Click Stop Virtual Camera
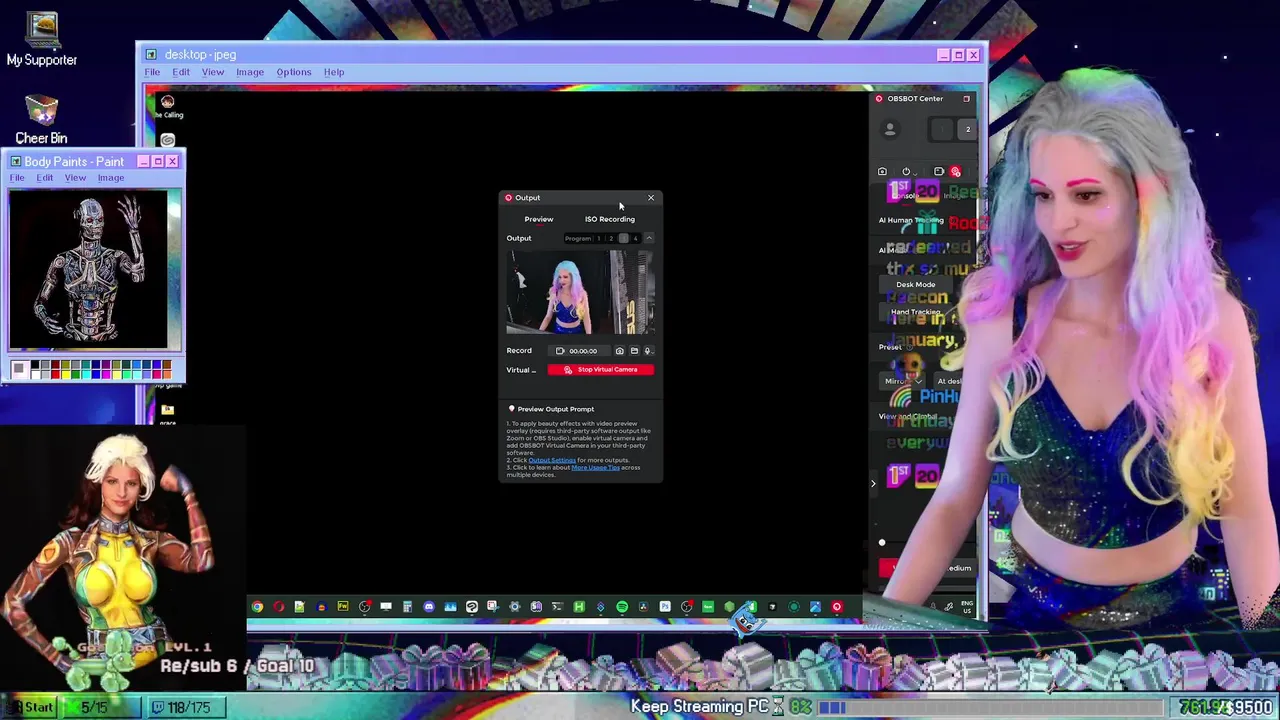 click(x=600, y=370)
